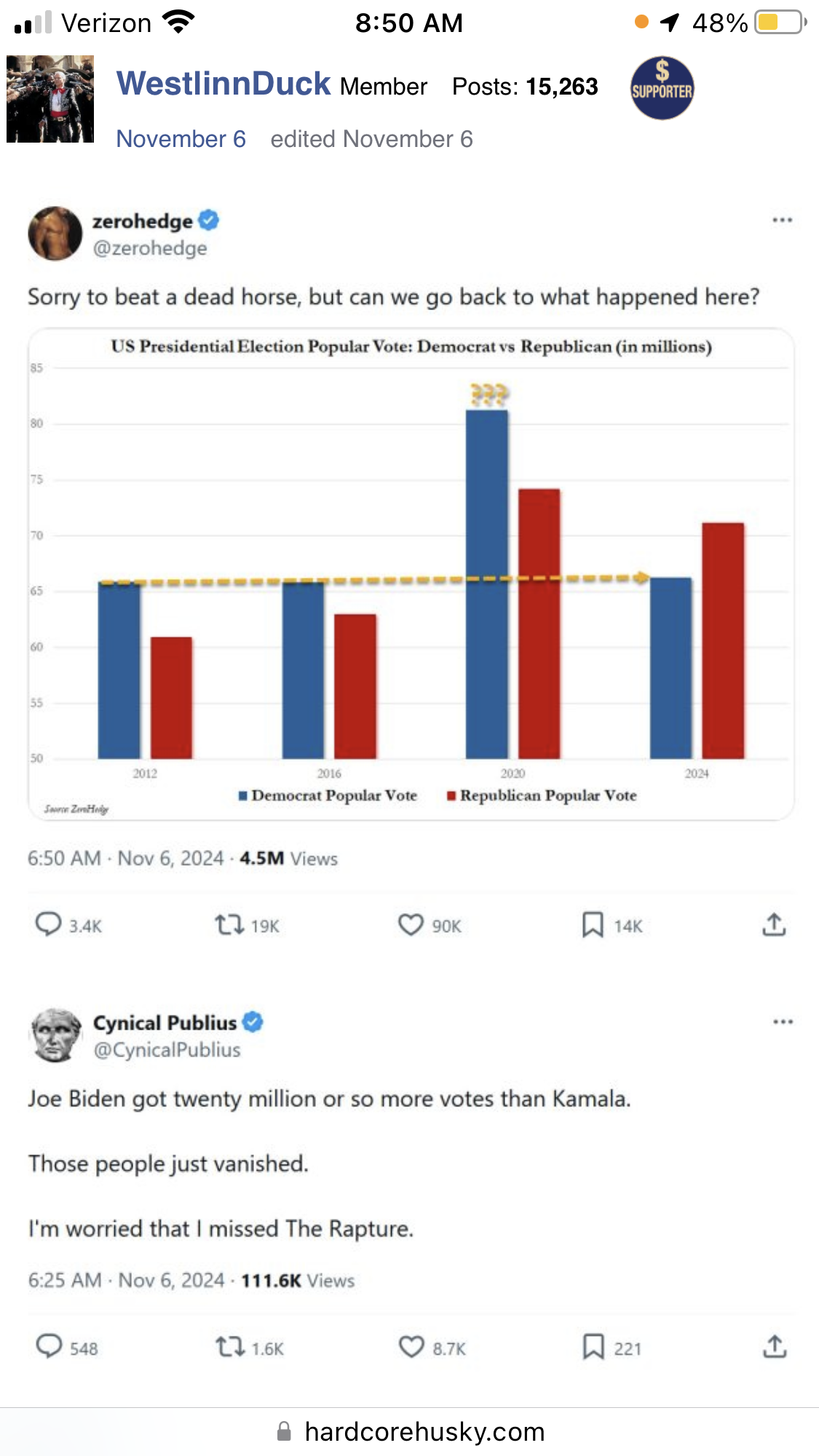The height and width of the screenshot is (1456, 819).
Task: Bookmark the zerohedge tweet
Action: pos(593,925)
